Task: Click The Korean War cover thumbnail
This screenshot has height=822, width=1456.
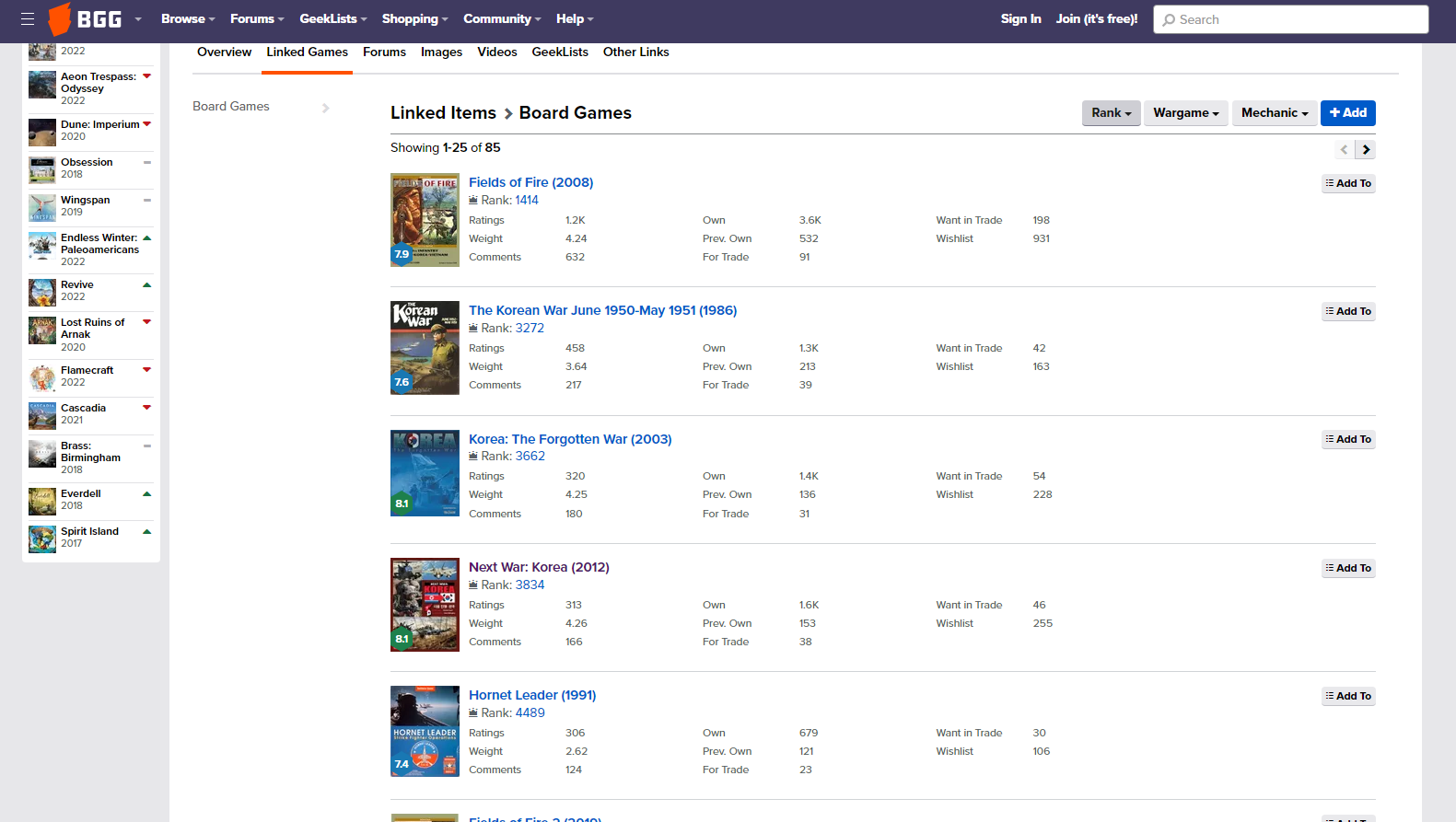Action: pyautogui.click(x=425, y=348)
